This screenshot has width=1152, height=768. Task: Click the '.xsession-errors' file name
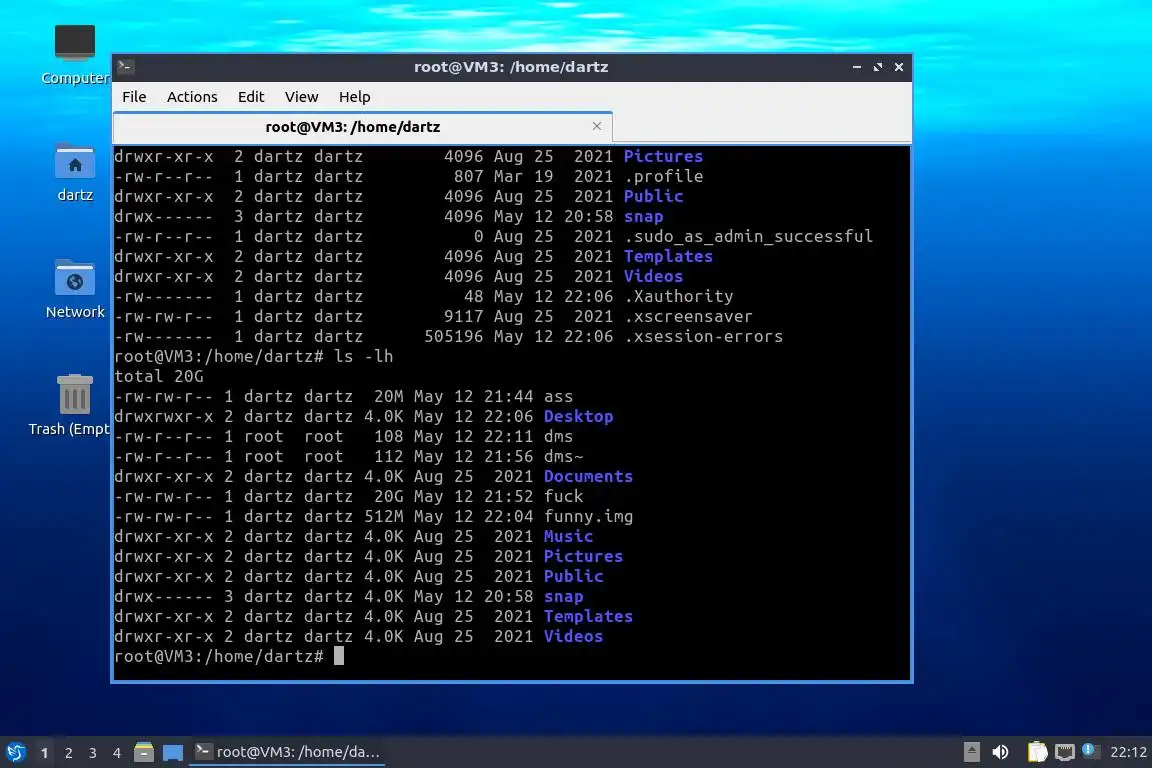point(704,337)
